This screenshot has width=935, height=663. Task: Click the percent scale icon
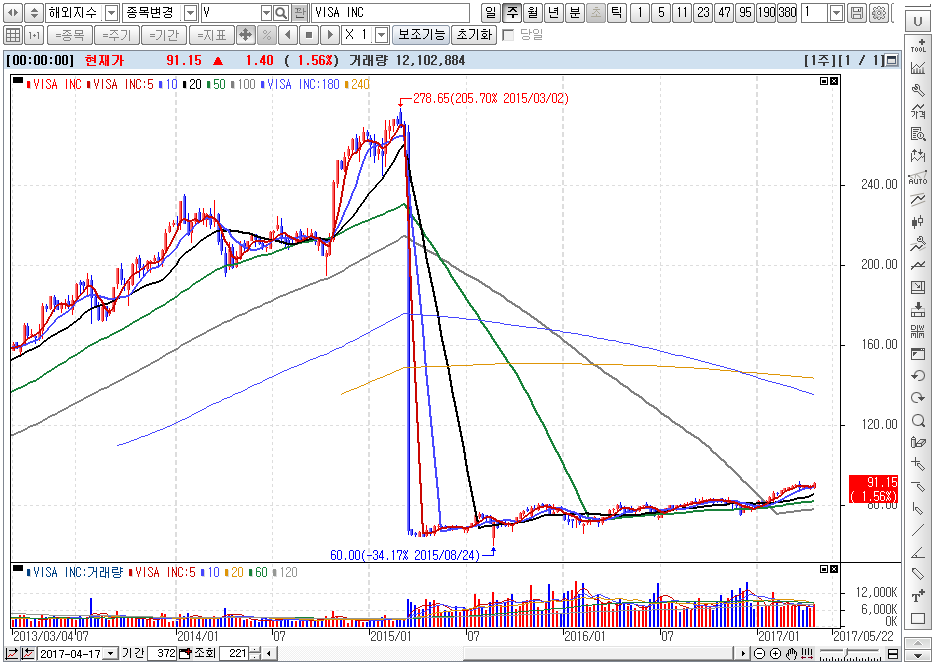pos(267,35)
